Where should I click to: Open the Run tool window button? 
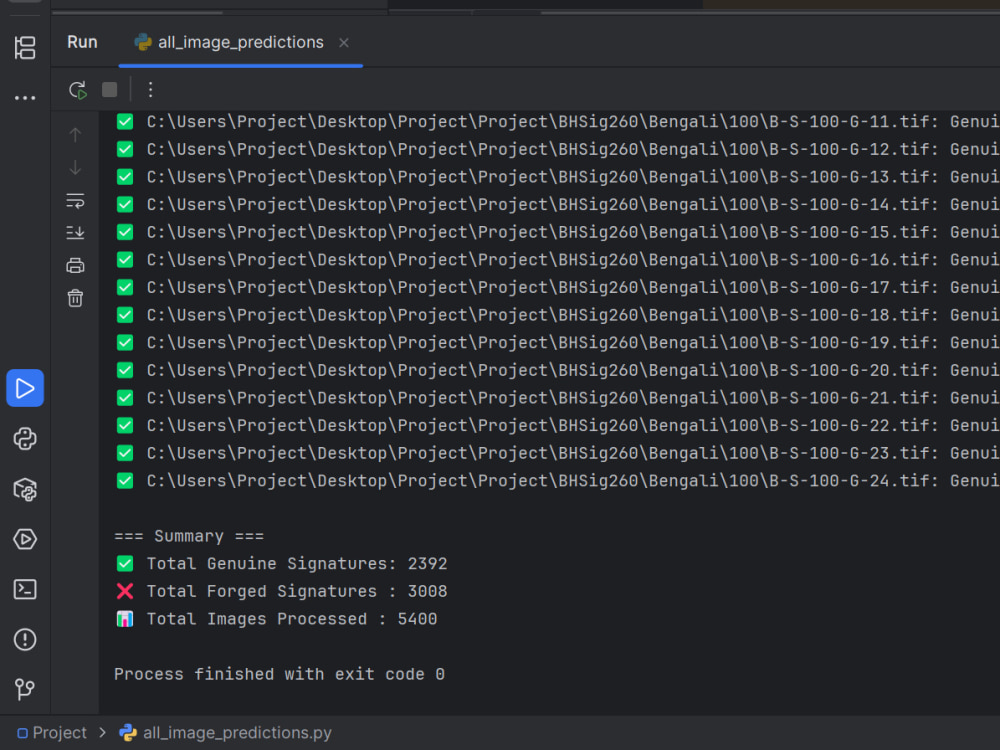pyautogui.click(x=25, y=388)
